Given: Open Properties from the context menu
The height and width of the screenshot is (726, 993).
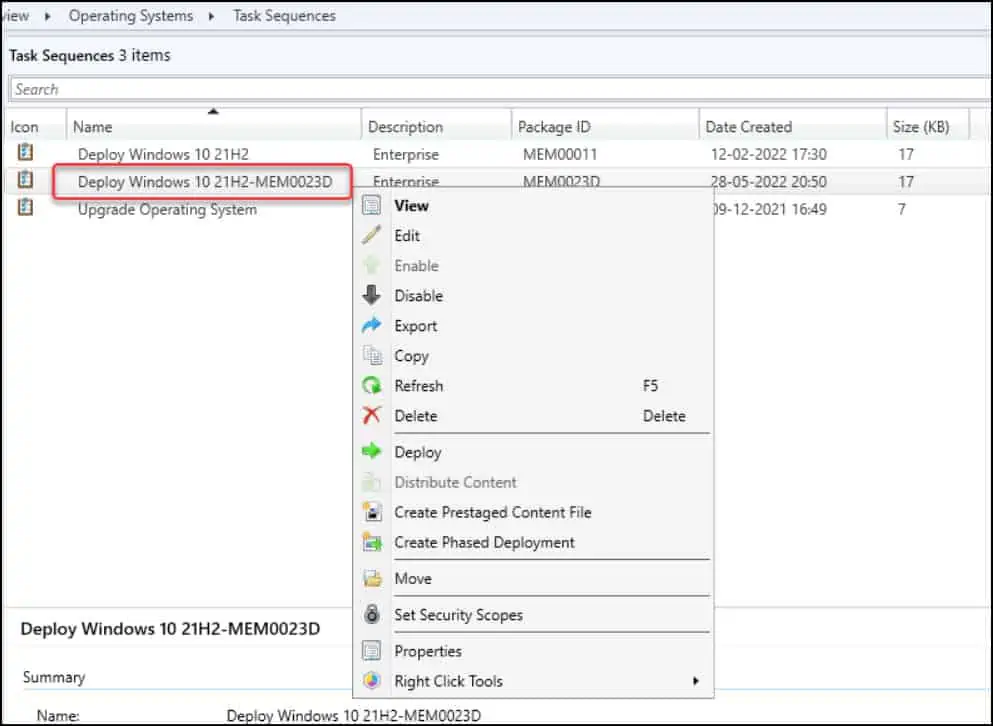Looking at the screenshot, I should click(532, 651).
